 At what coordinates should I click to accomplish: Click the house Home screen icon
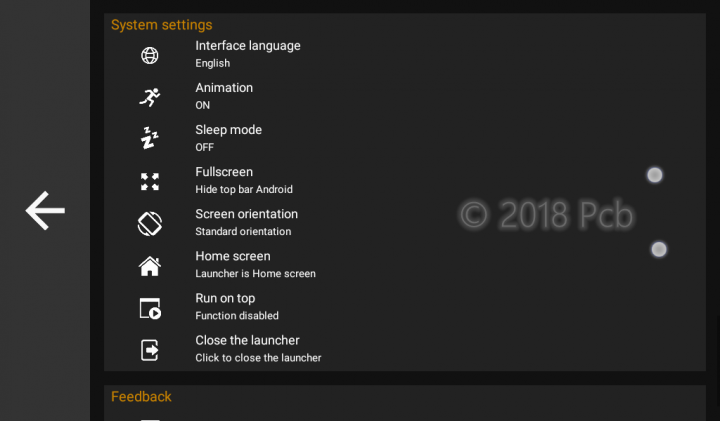click(150, 266)
